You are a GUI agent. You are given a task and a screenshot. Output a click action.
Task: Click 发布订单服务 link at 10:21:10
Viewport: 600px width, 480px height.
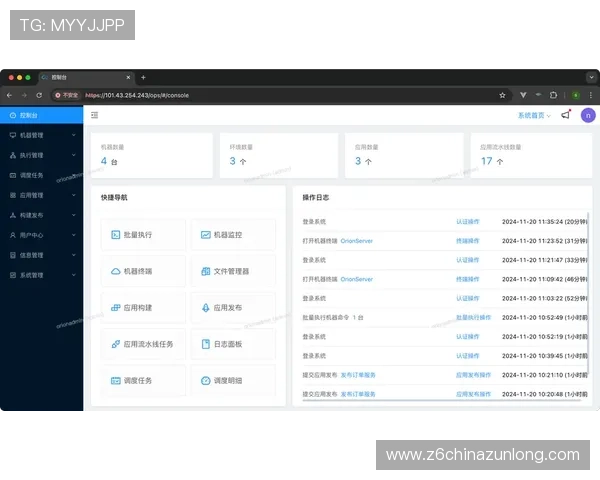[358, 375]
